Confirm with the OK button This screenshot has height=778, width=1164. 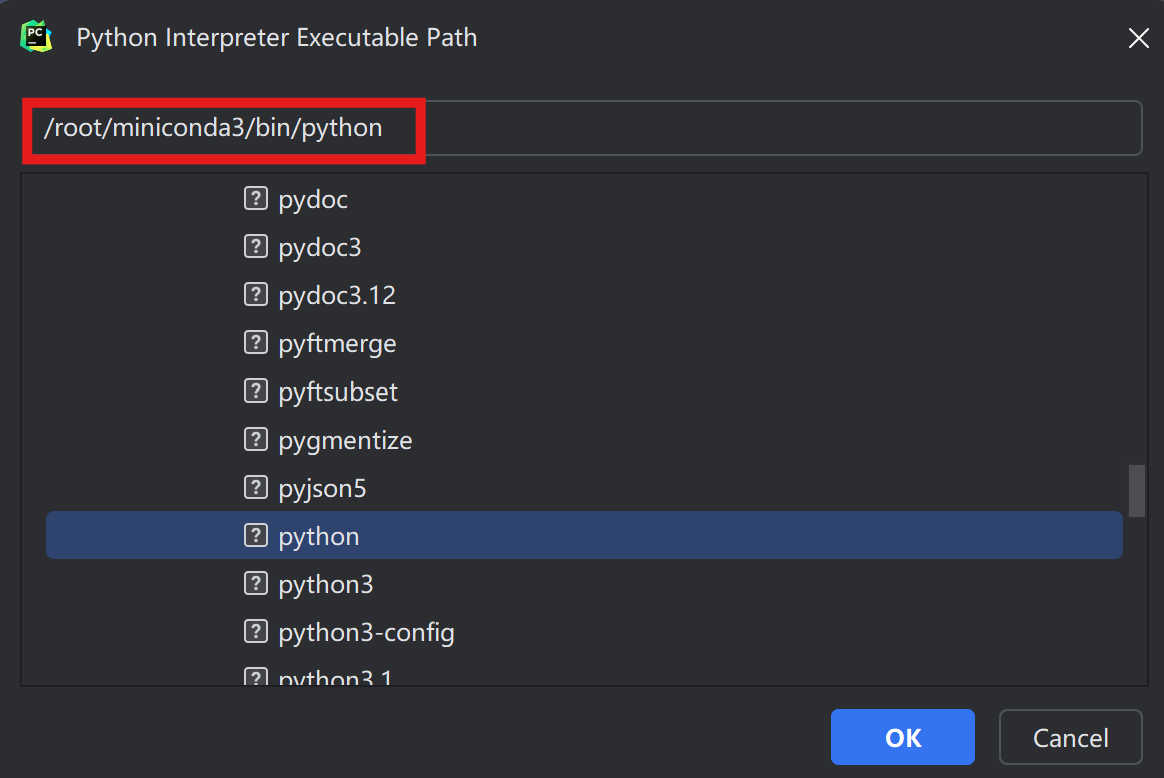coord(902,738)
